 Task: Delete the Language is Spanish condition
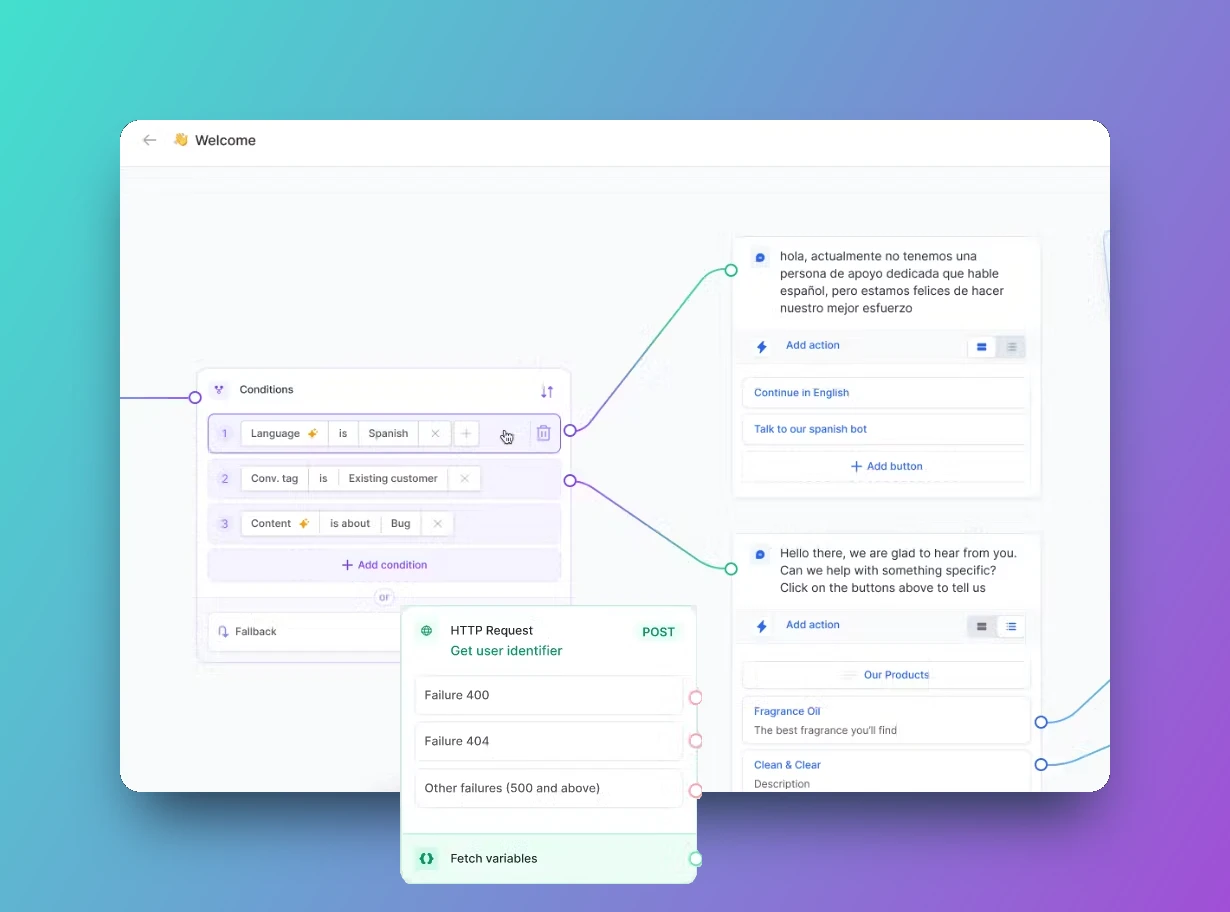pyautogui.click(x=543, y=434)
